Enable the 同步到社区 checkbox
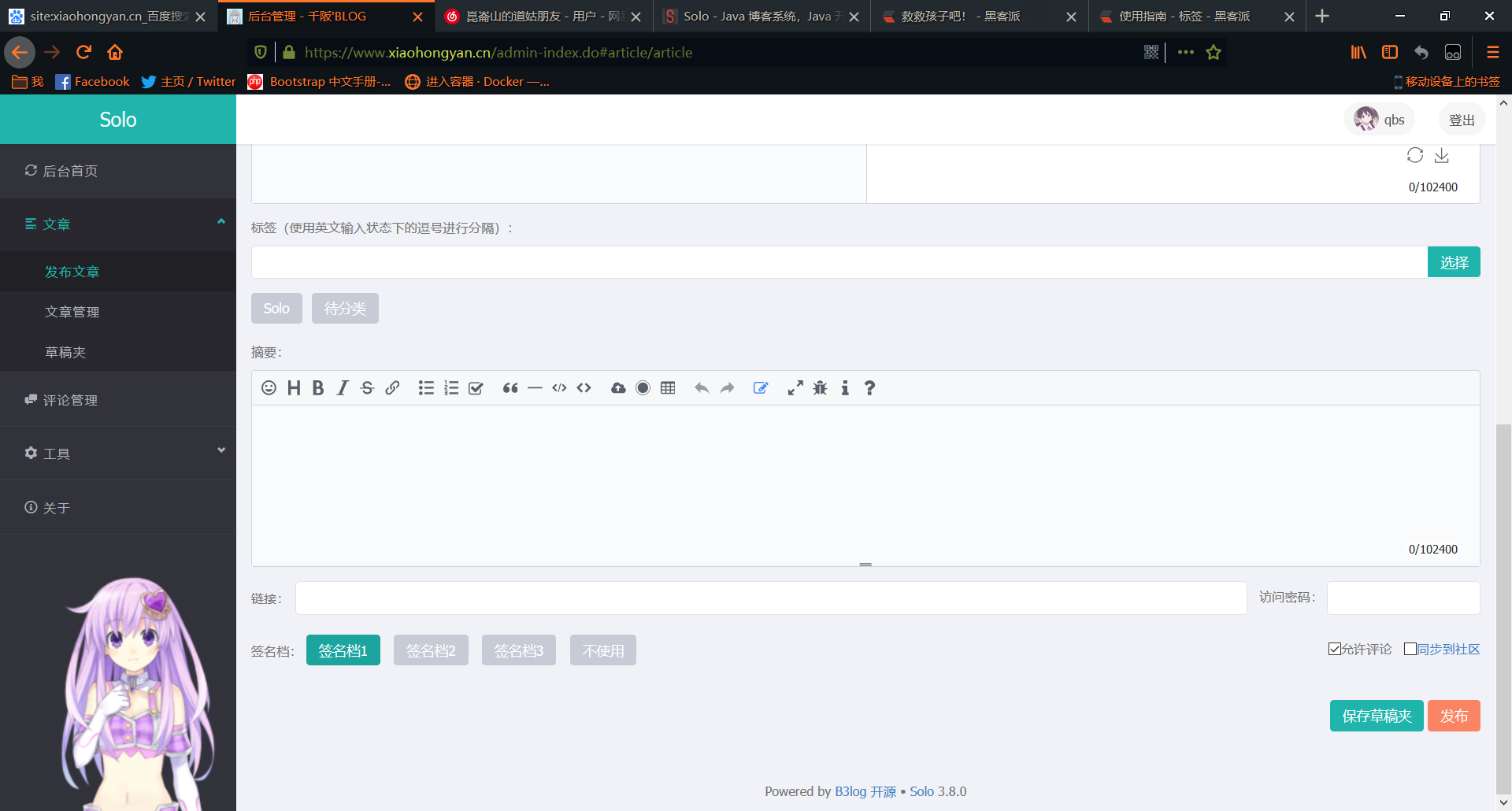This screenshot has height=811, width=1512. click(x=1410, y=649)
